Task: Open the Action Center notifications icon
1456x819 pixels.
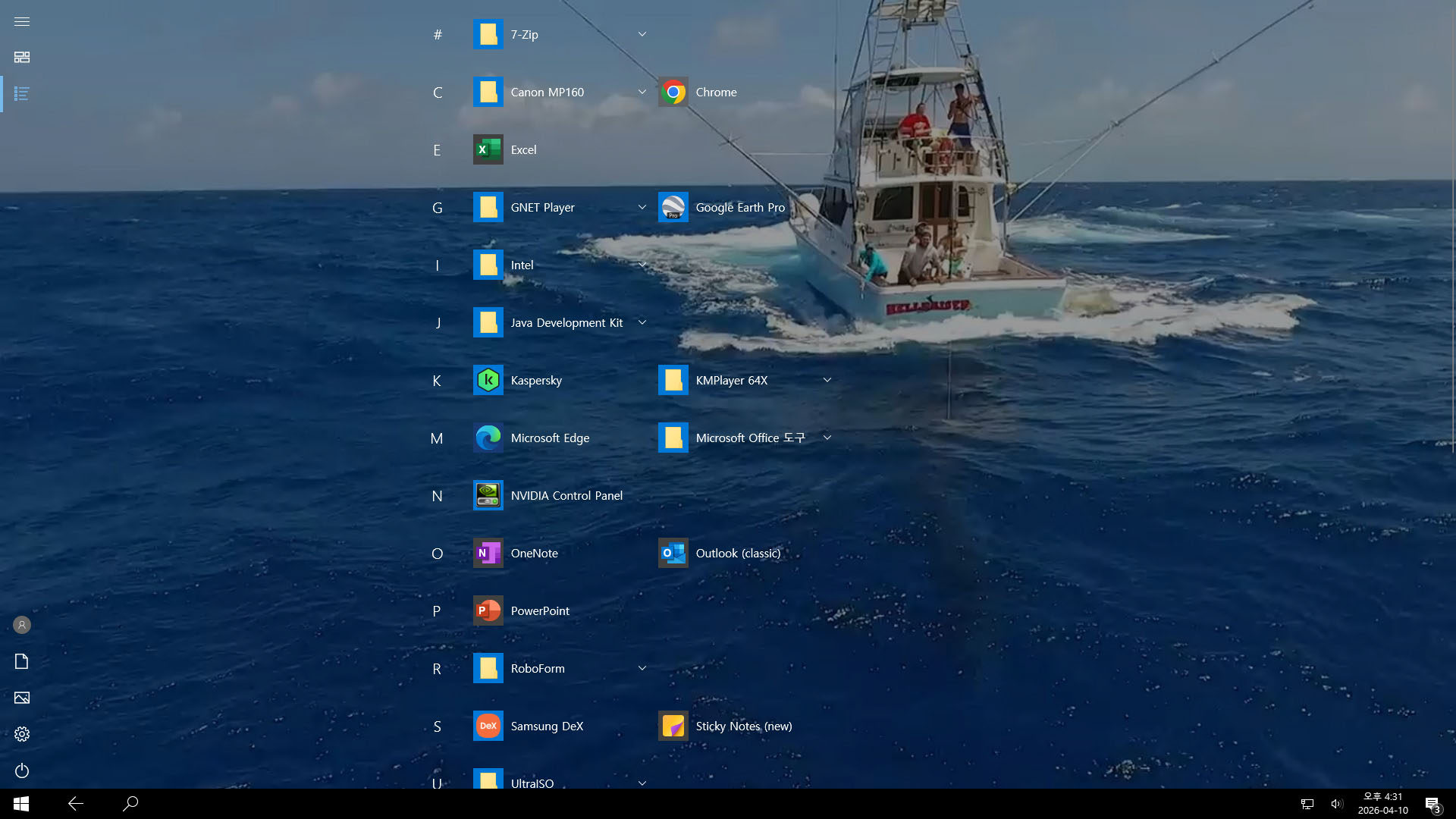Action: pos(1432,805)
